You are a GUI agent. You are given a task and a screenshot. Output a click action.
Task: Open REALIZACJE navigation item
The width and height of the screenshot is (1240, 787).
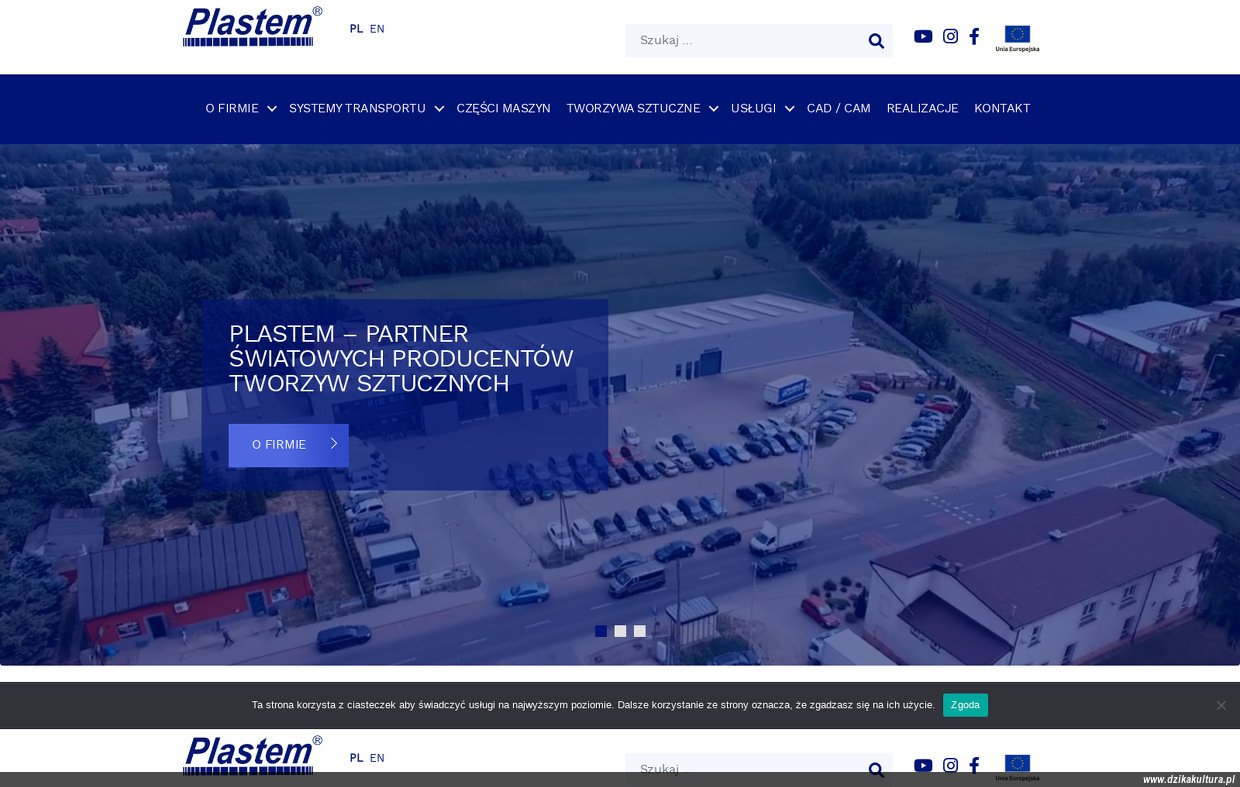922,108
